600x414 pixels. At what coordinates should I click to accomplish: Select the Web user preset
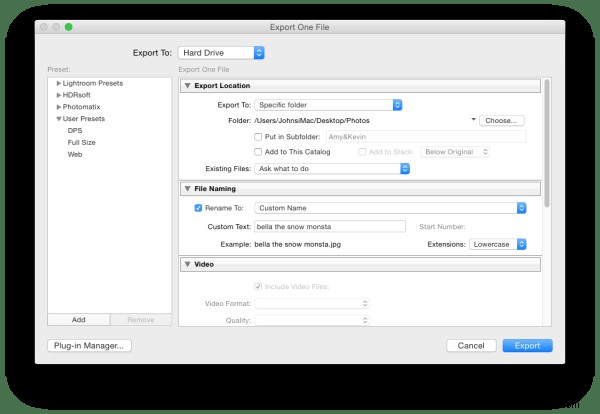click(75, 155)
